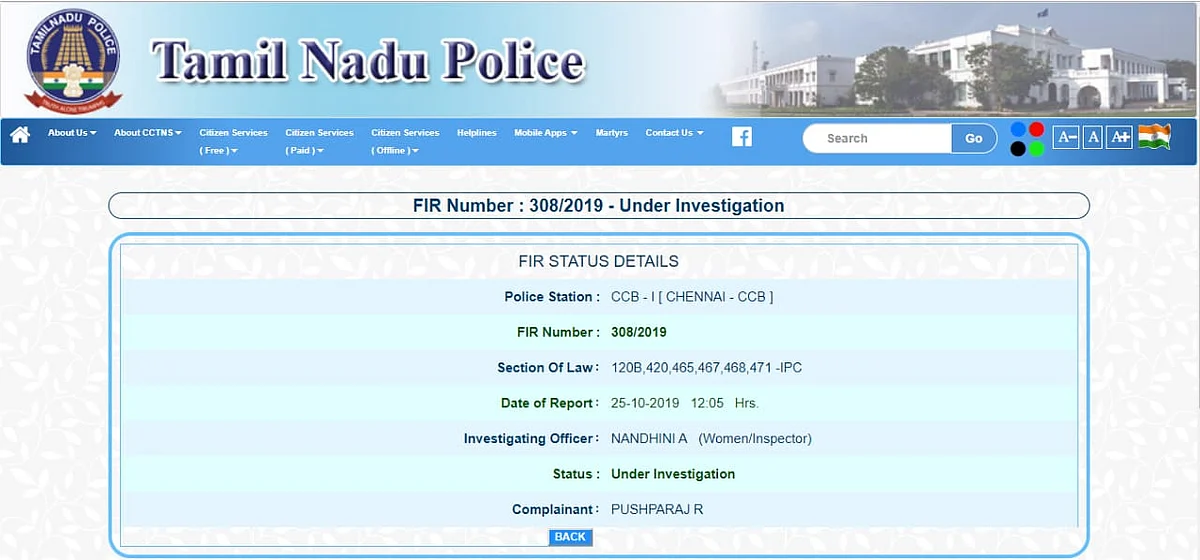
Task: Select the Police Station label
Action: coord(552,297)
